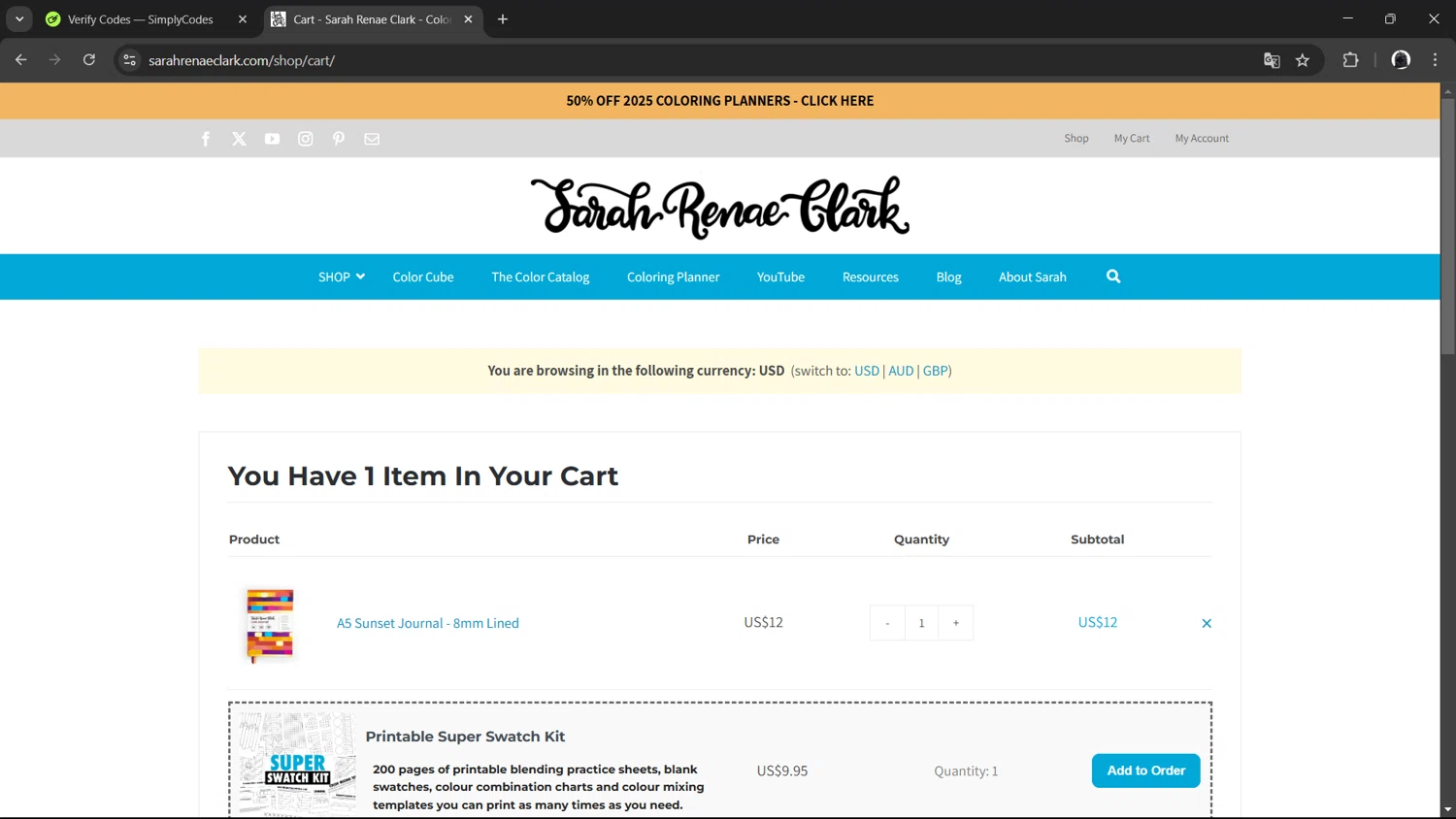
Task: Increase journal quantity with plus button
Action: point(956,623)
